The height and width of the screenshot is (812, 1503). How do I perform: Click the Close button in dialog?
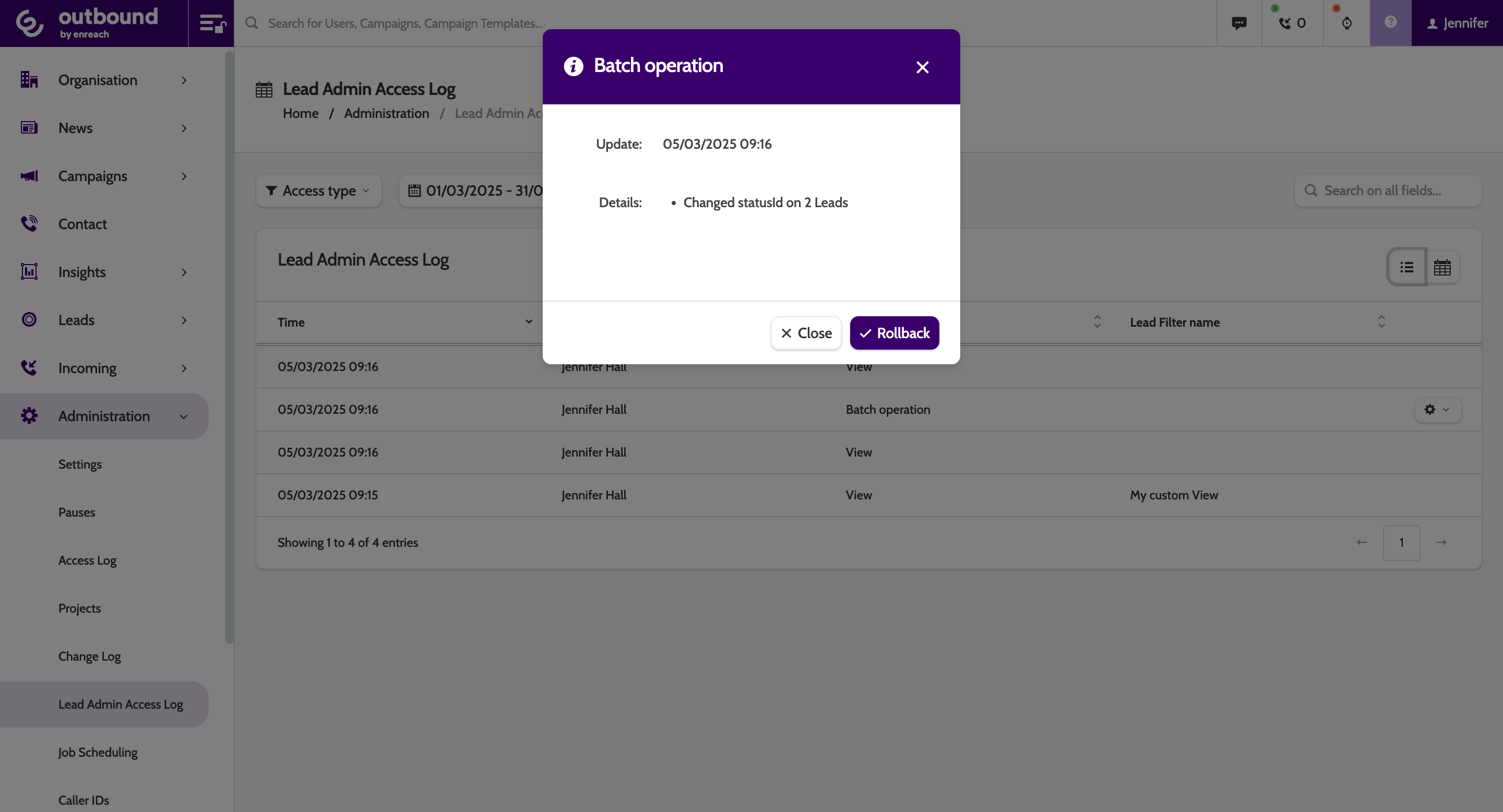coord(806,333)
